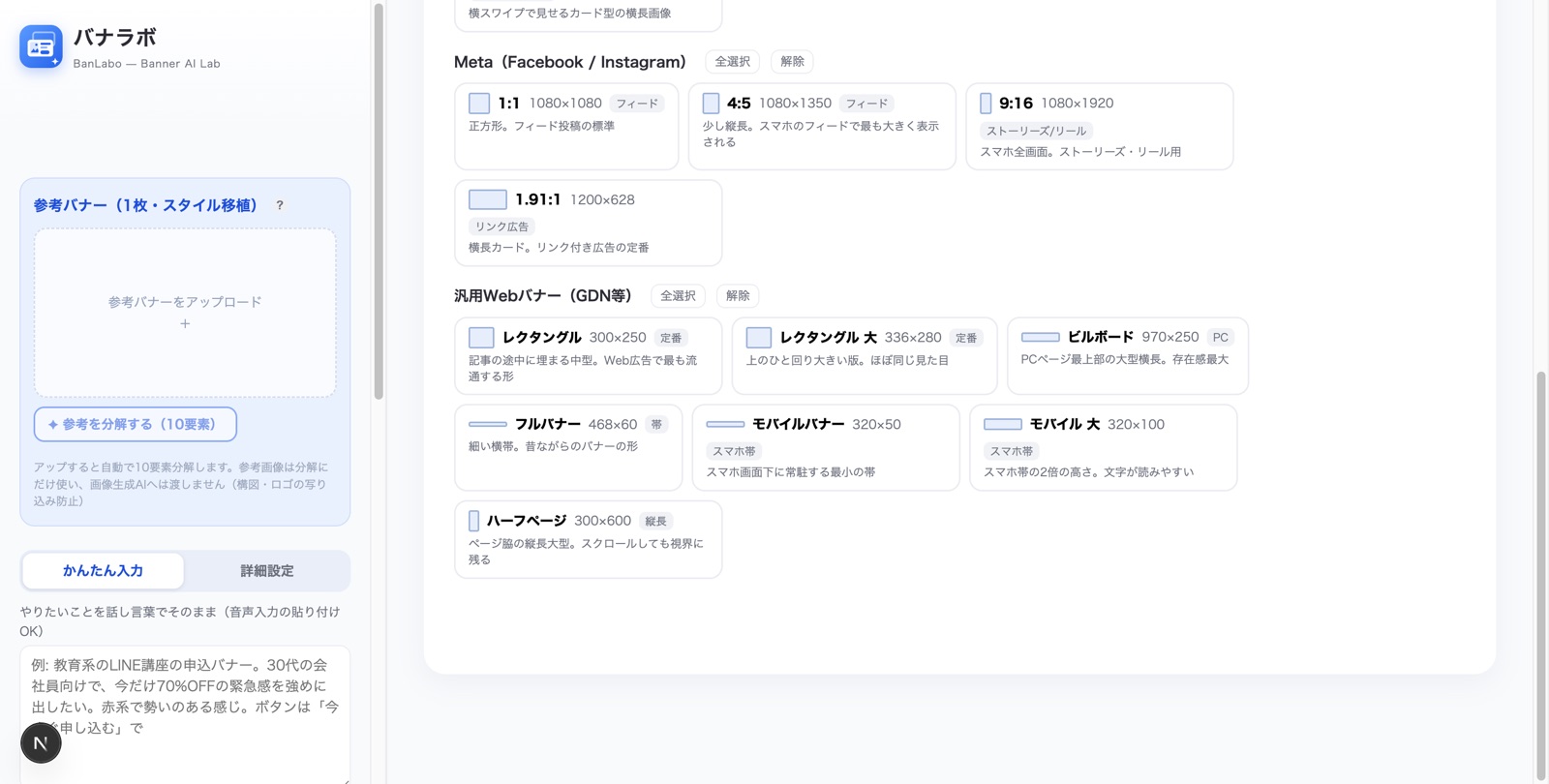Click the main page scrollbar

tap(1541, 576)
